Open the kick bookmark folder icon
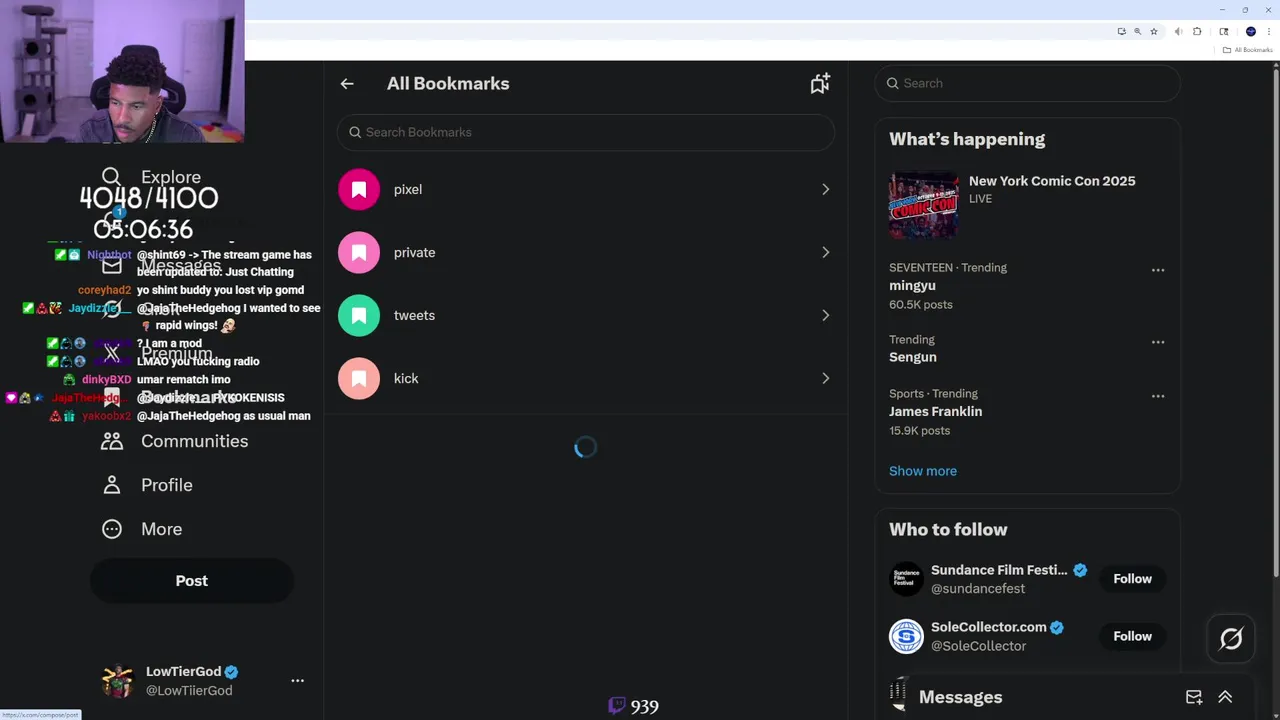1280x720 pixels. (x=359, y=378)
